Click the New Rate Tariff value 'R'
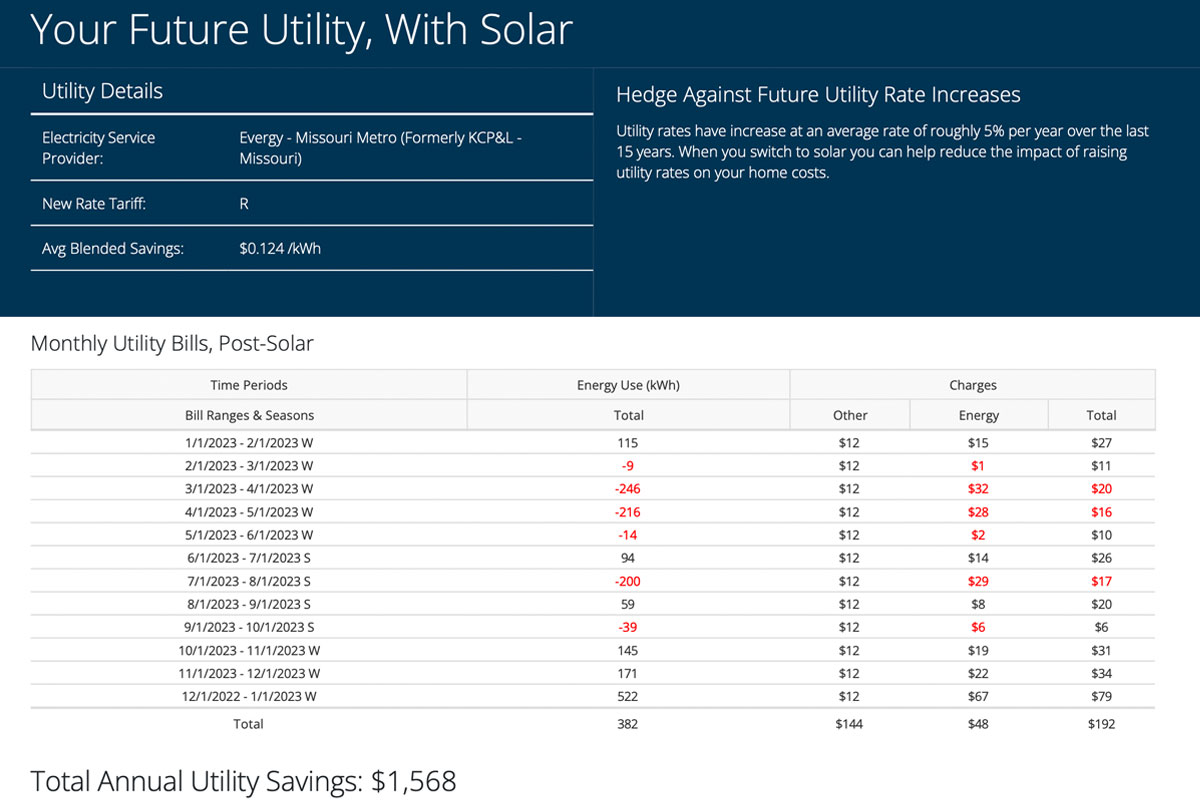This screenshot has height=800, width=1200. click(x=243, y=204)
